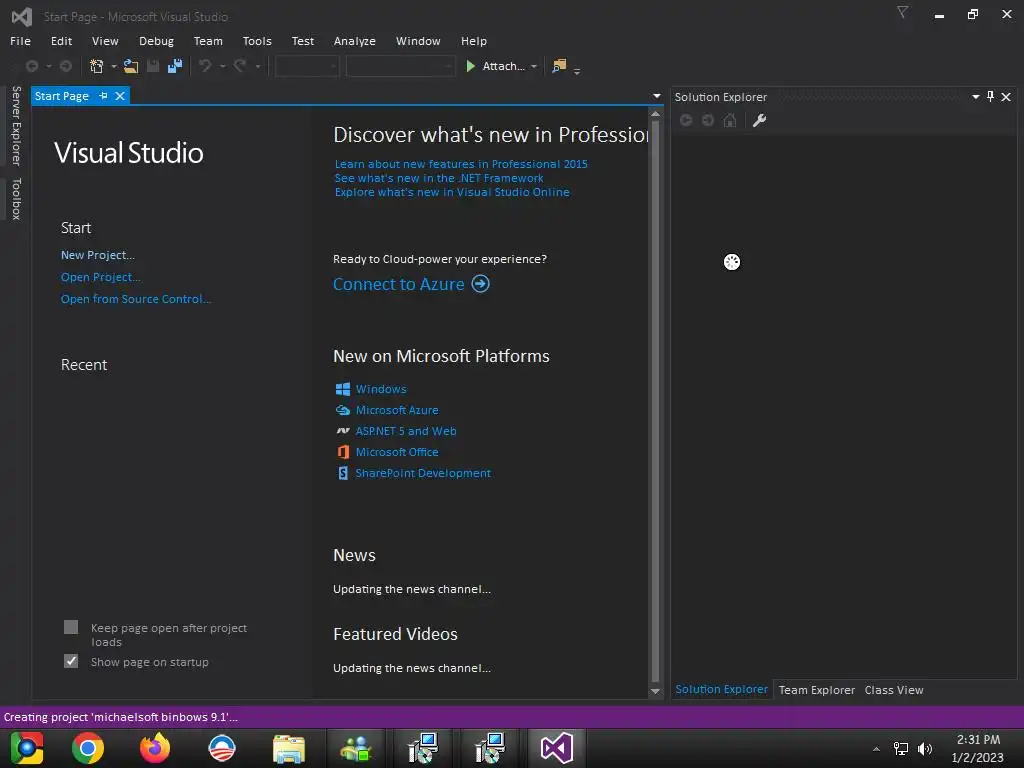The image size is (1024, 768).
Task: Click the Navigate Backward toolbar icon
Action: pos(31,66)
